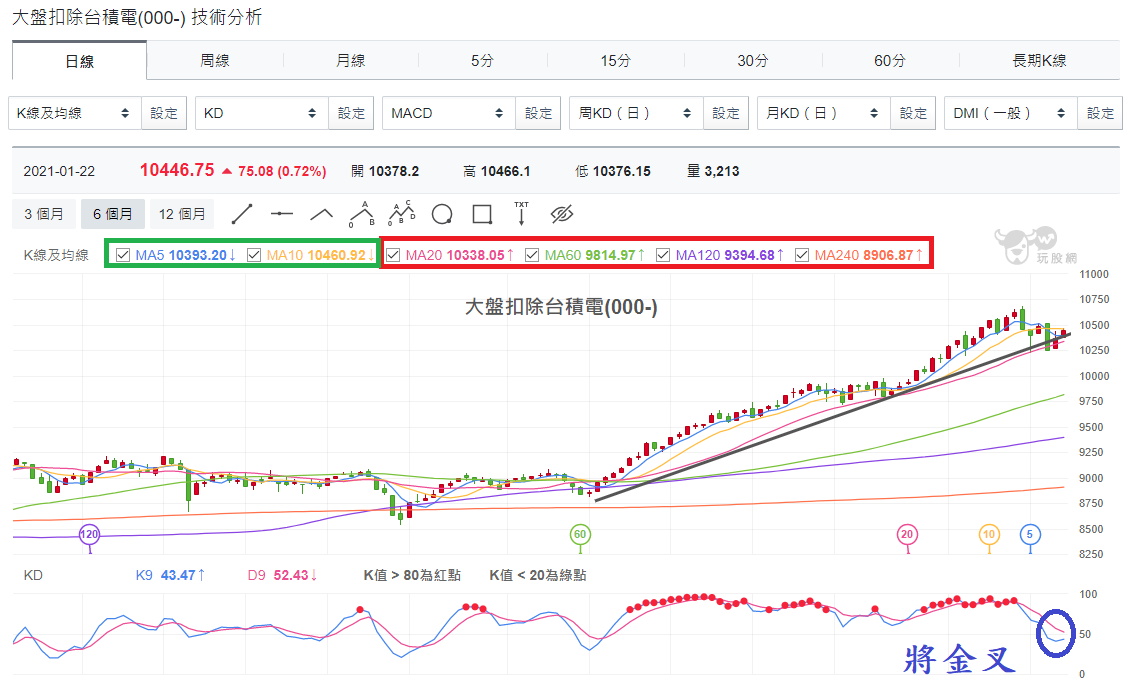1133x679 pixels.
Task: Click the 量 3,213 volume value
Action: 712,171
